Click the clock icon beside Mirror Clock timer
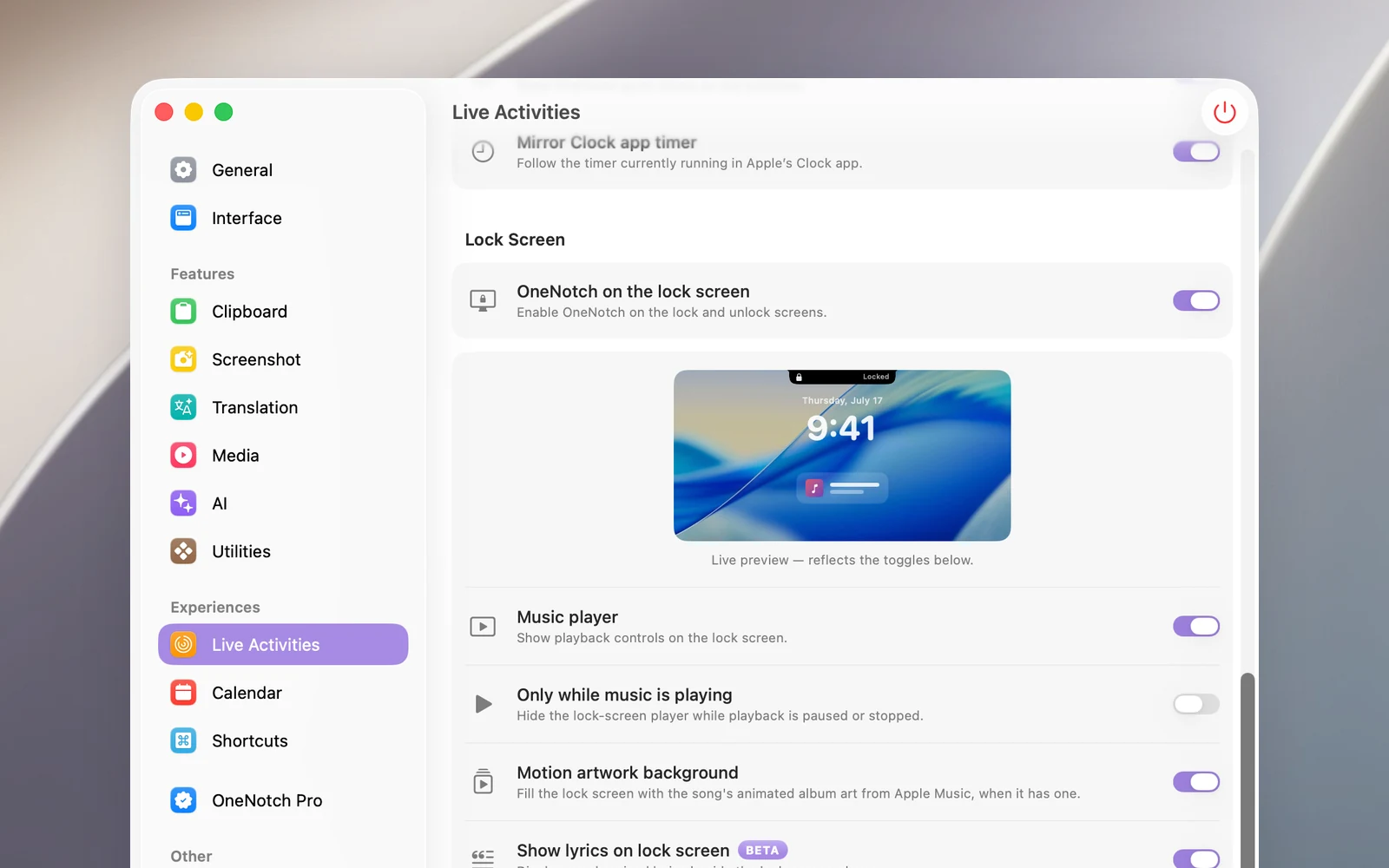1389x868 pixels. 483,151
